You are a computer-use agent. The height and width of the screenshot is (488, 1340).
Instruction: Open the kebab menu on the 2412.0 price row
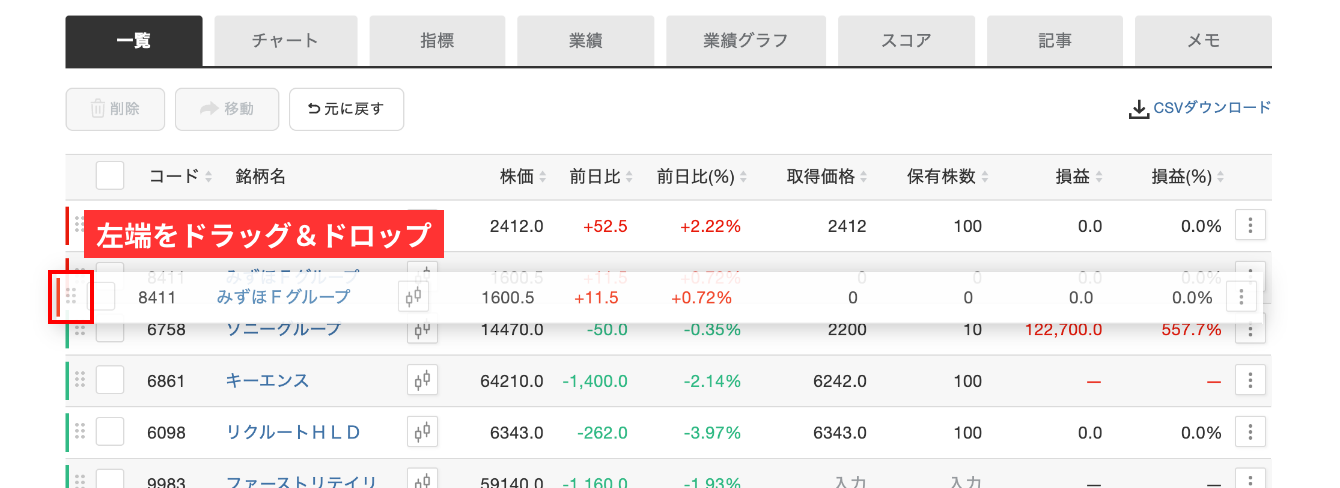[x=1251, y=225]
